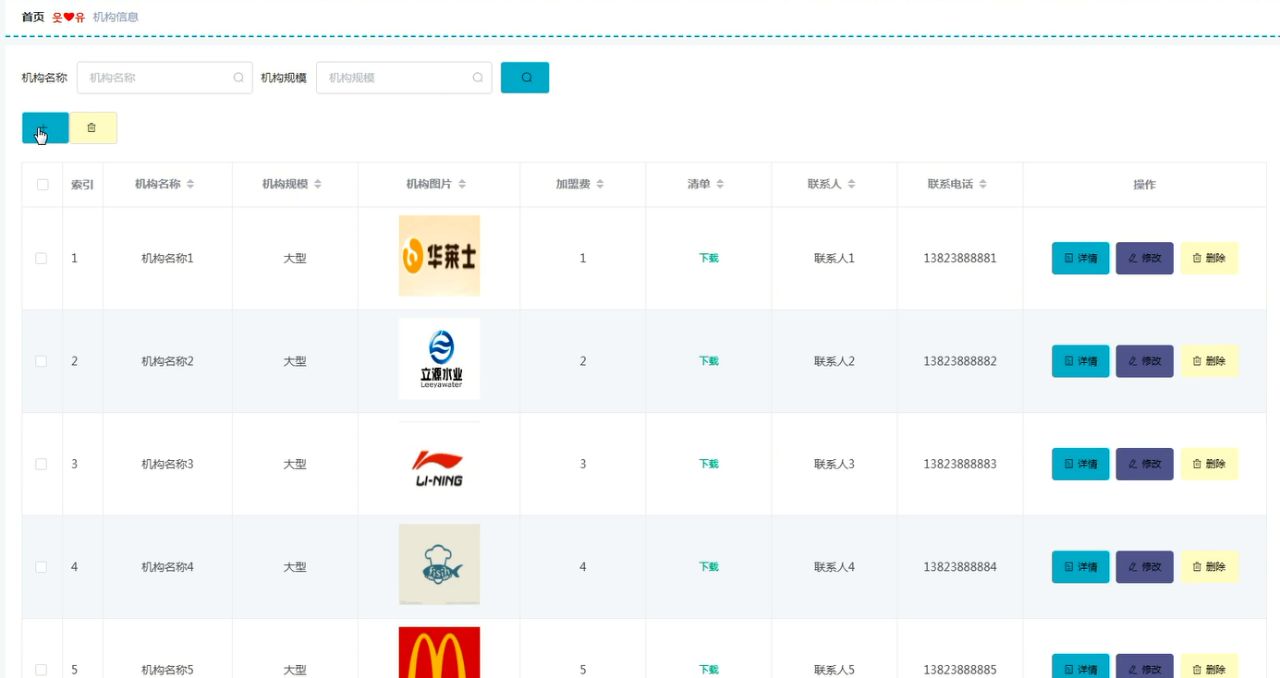Click magnifier icon in 机构规模 search field

point(478,78)
